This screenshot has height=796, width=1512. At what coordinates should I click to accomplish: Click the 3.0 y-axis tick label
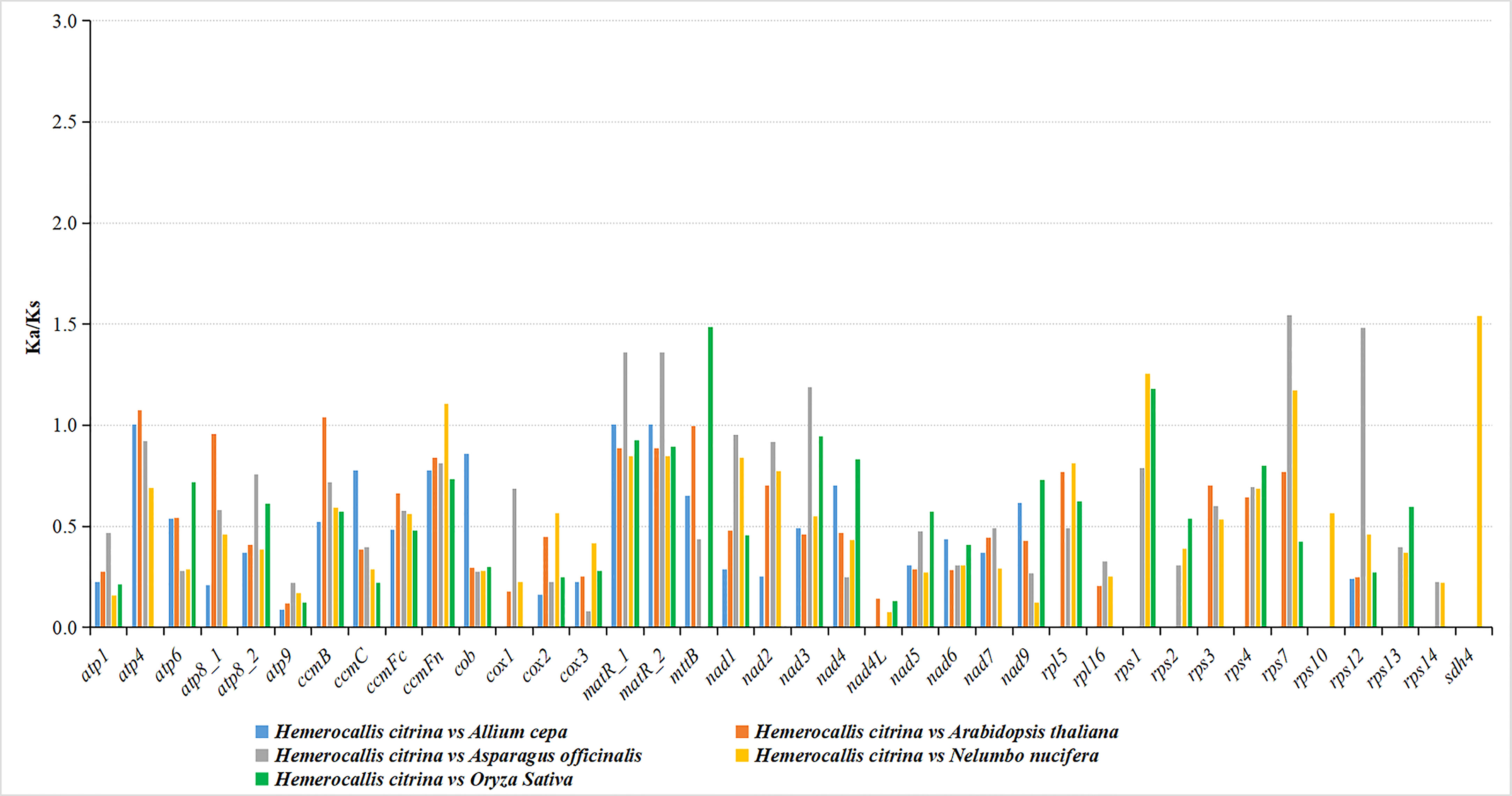(x=65, y=22)
